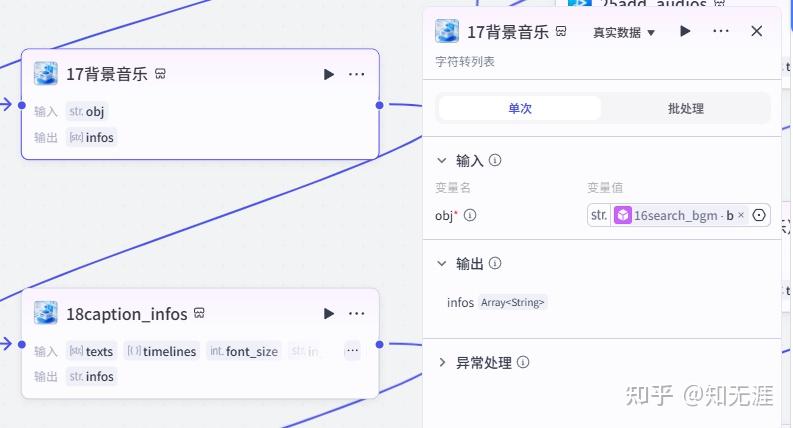Open the variable selector hexagon icon
The width and height of the screenshot is (793, 428).
coord(759,216)
